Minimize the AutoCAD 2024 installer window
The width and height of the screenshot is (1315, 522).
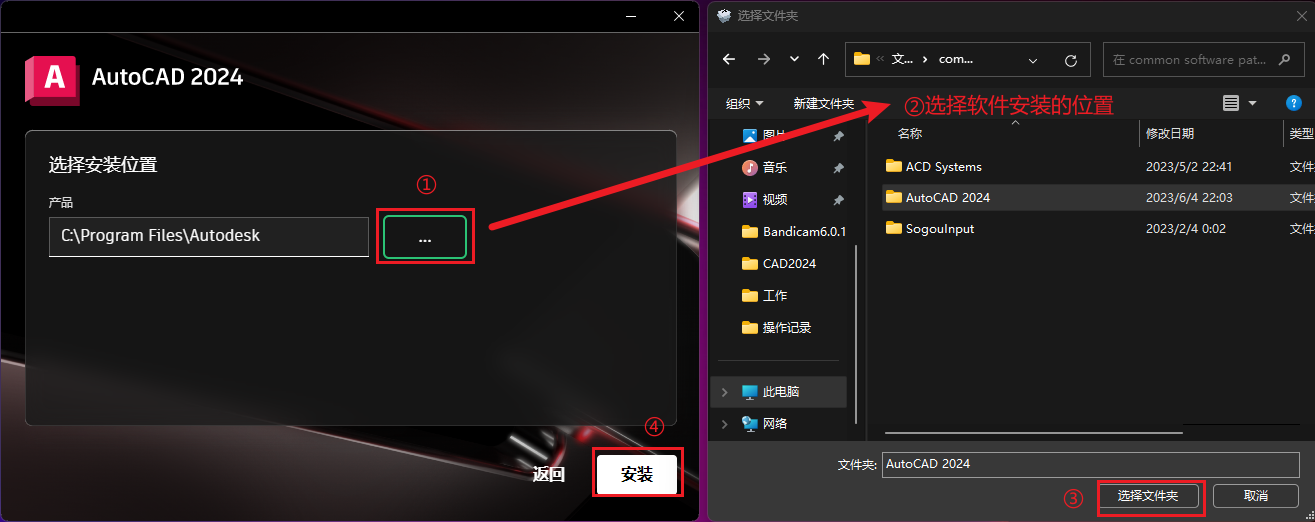pyautogui.click(x=630, y=17)
